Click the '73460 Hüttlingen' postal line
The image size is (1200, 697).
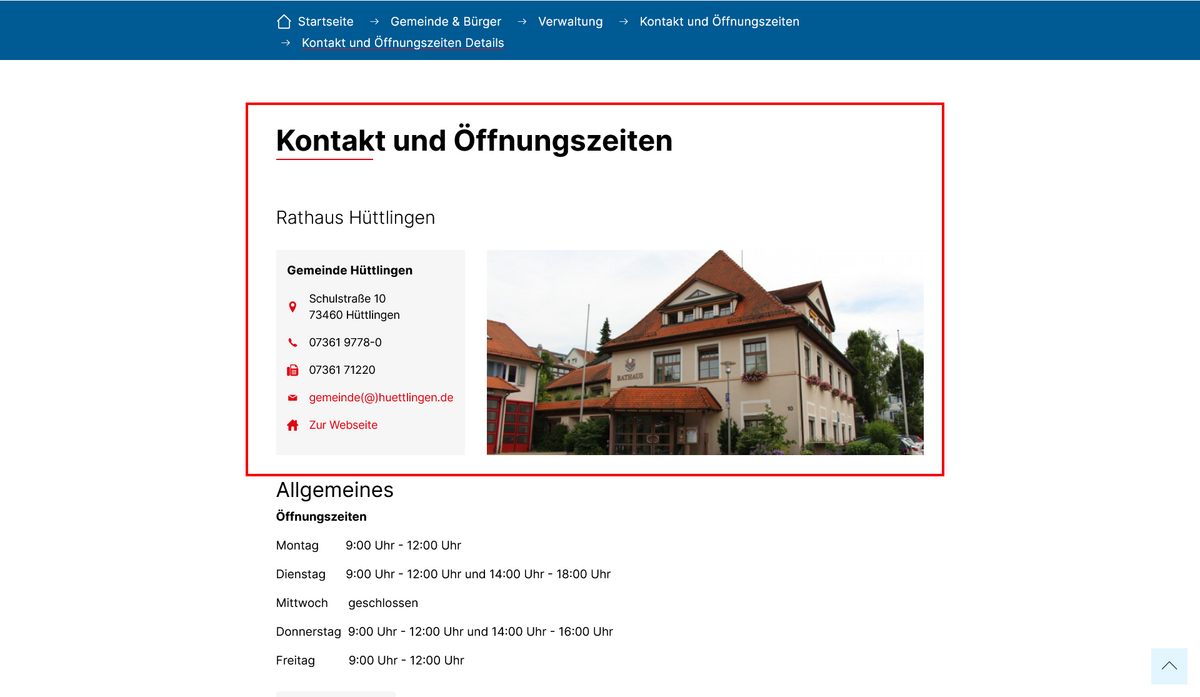pos(354,315)
